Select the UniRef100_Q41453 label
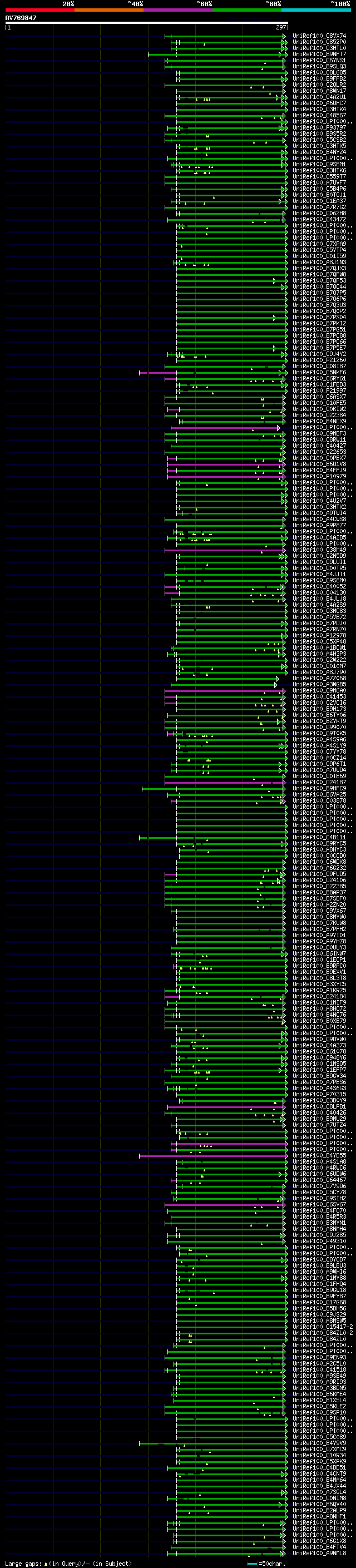The image size is (356, 1568). 319,698
